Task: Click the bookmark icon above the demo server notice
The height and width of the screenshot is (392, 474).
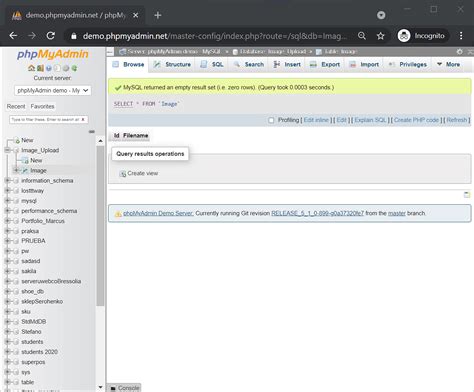Action: click(467, 195)
